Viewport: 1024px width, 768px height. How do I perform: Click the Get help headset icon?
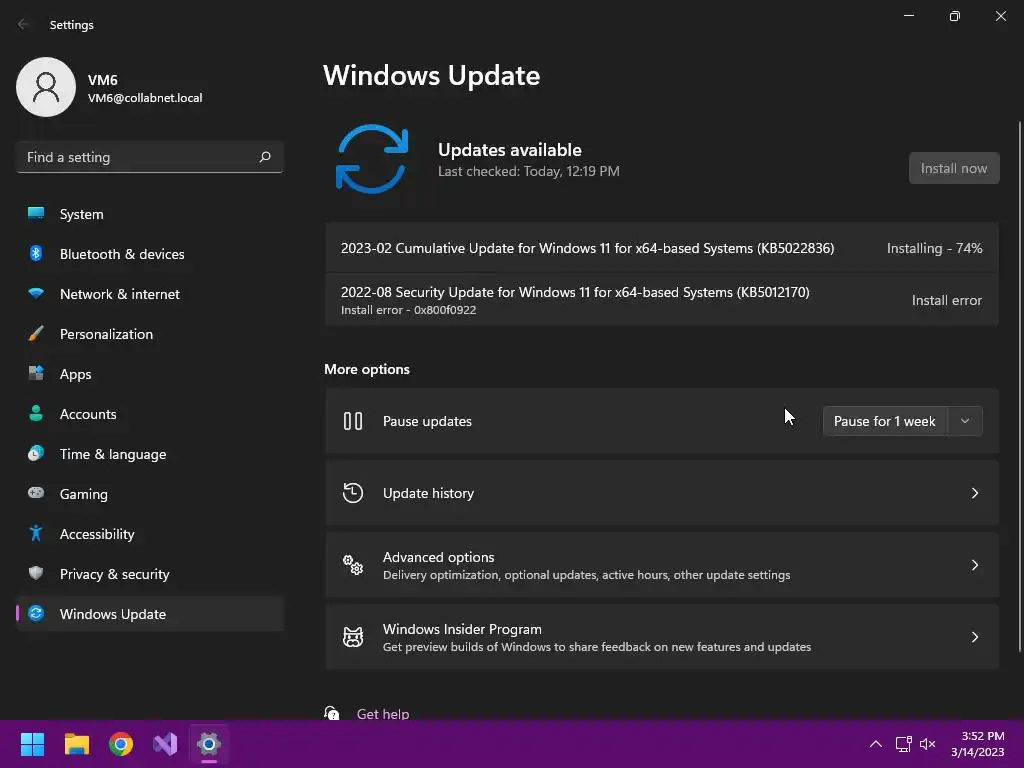[332, 713]
